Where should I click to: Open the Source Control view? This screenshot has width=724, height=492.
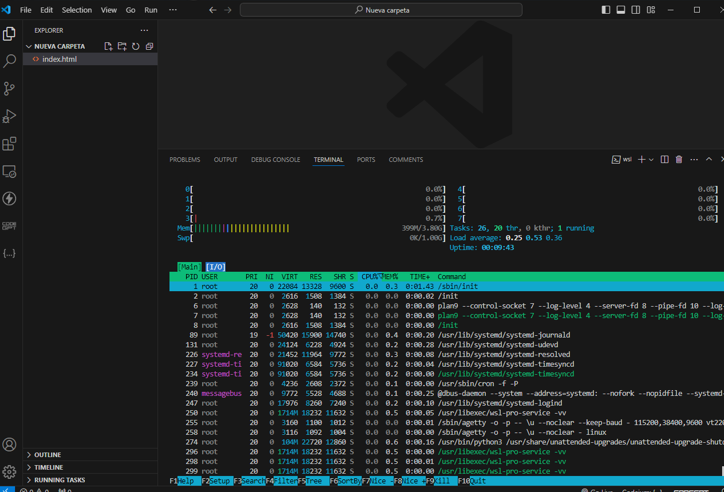(10, 89)
